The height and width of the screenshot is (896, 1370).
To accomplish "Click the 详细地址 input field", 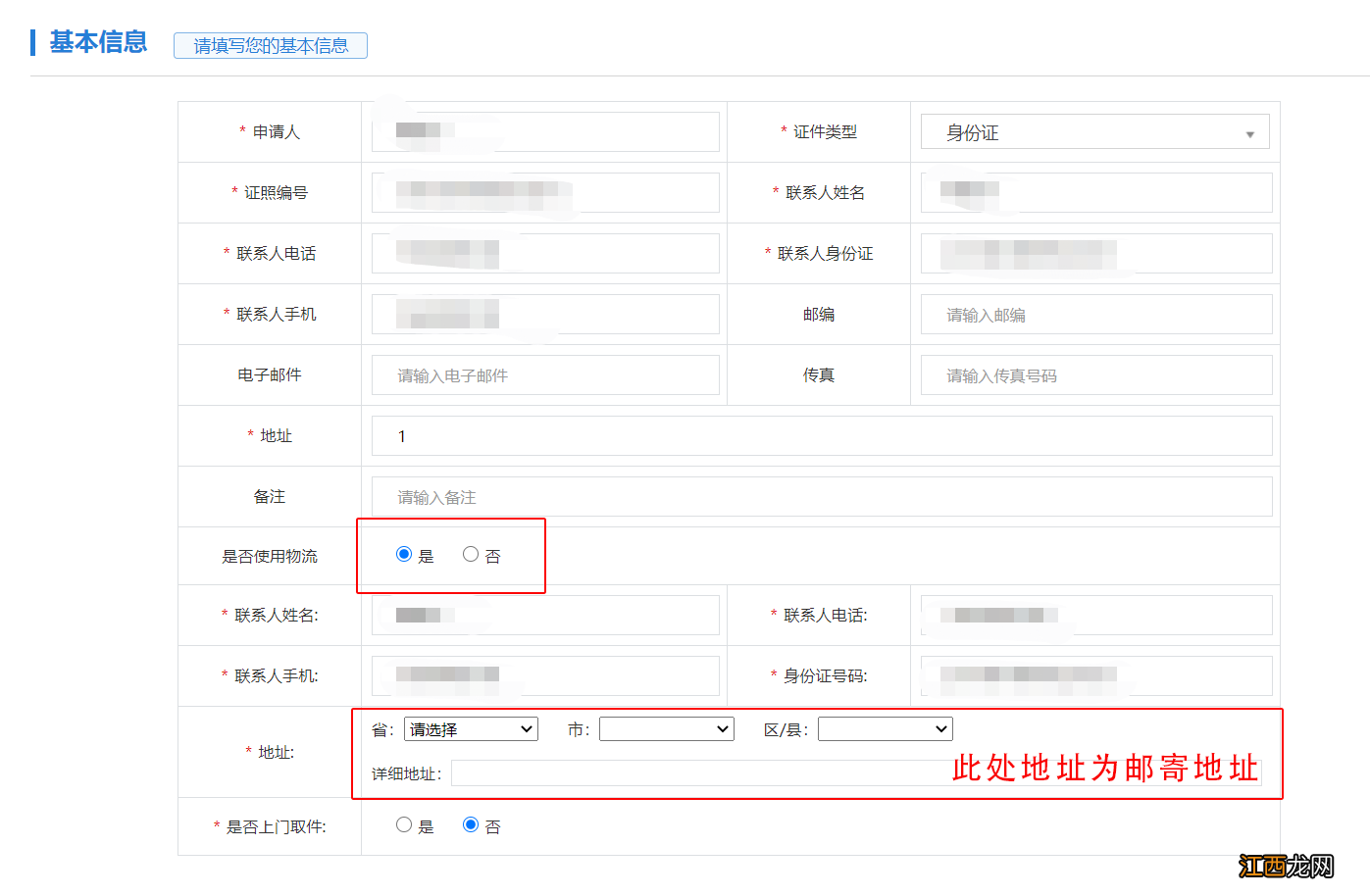I will (x=856, y=773).
